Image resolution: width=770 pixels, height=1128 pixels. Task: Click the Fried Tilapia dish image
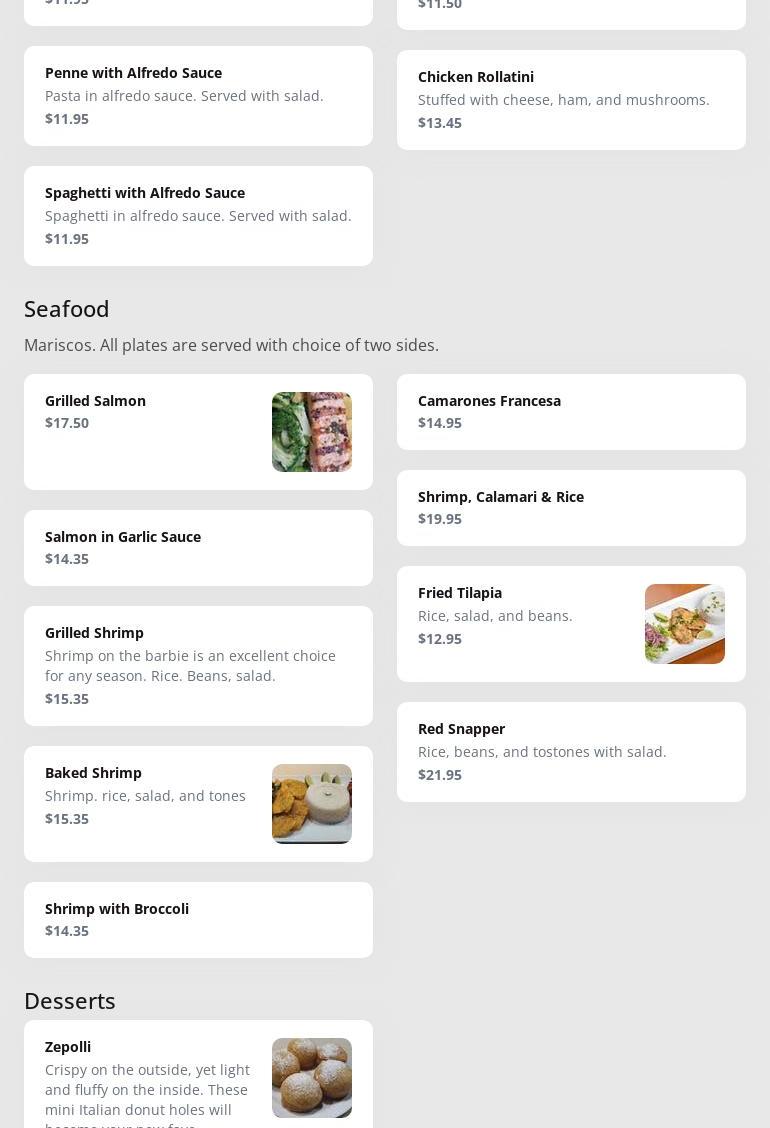coord(684,624)
